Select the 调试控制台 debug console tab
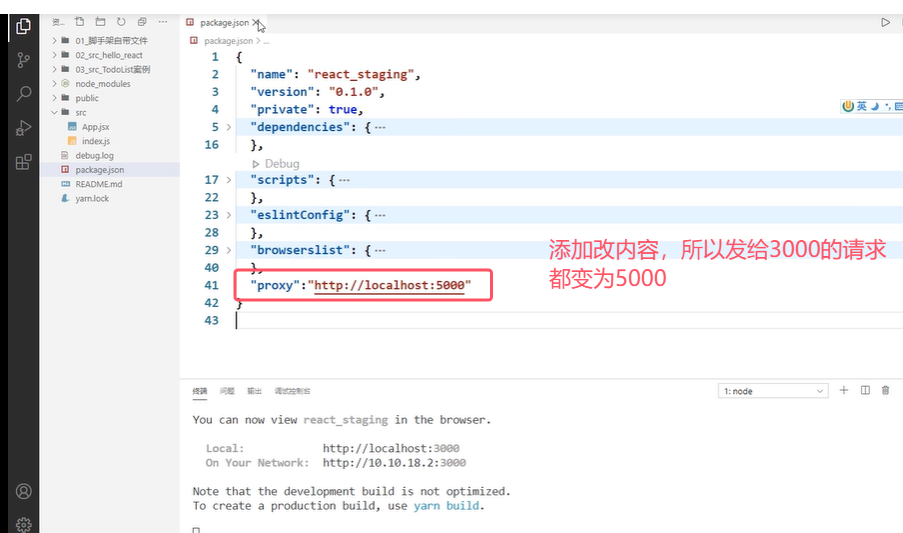The image size is (903, 533). point(292,391)
